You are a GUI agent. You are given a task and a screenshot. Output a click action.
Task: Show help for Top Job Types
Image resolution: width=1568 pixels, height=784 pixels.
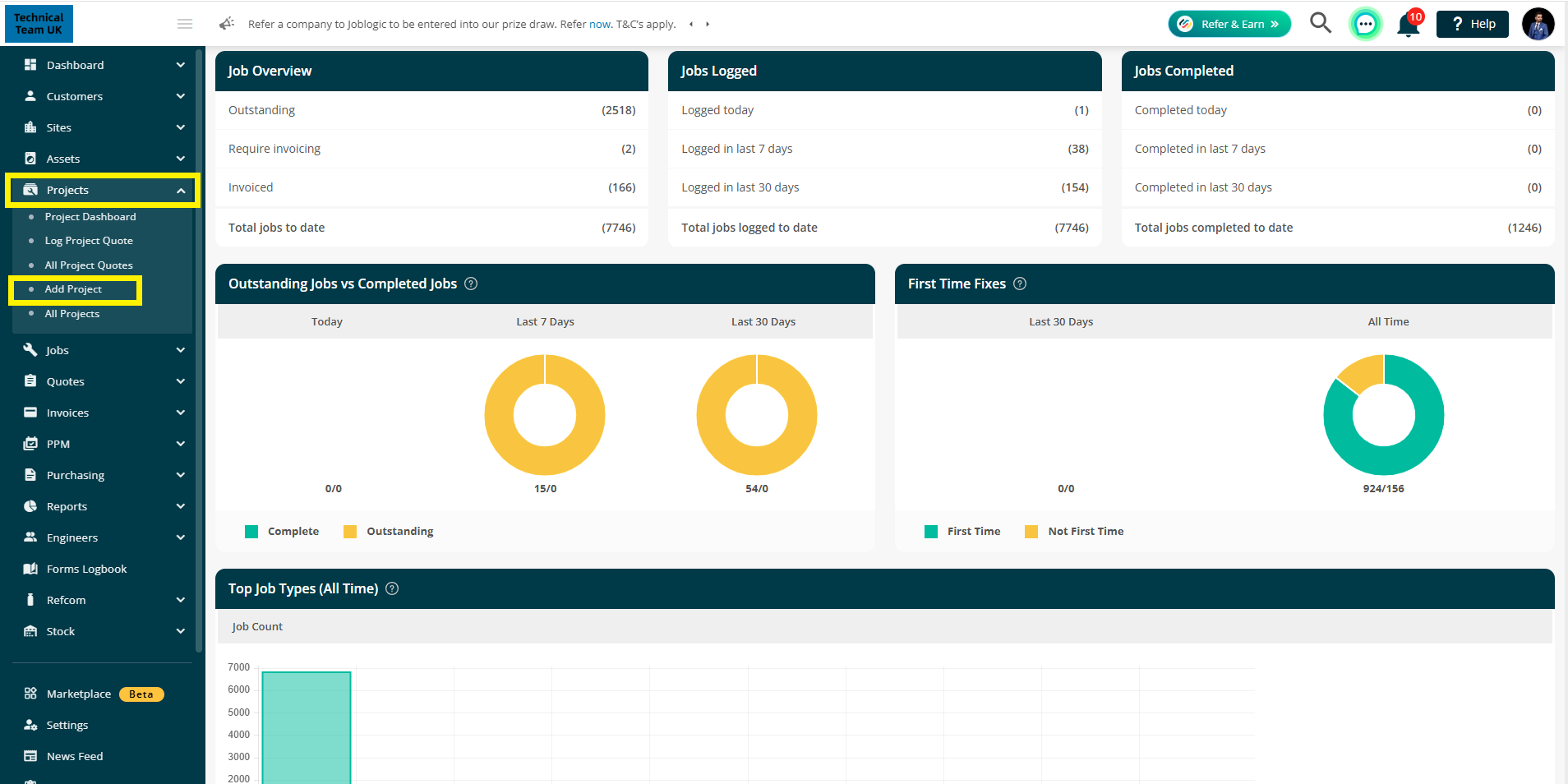[x=392, y=588]
